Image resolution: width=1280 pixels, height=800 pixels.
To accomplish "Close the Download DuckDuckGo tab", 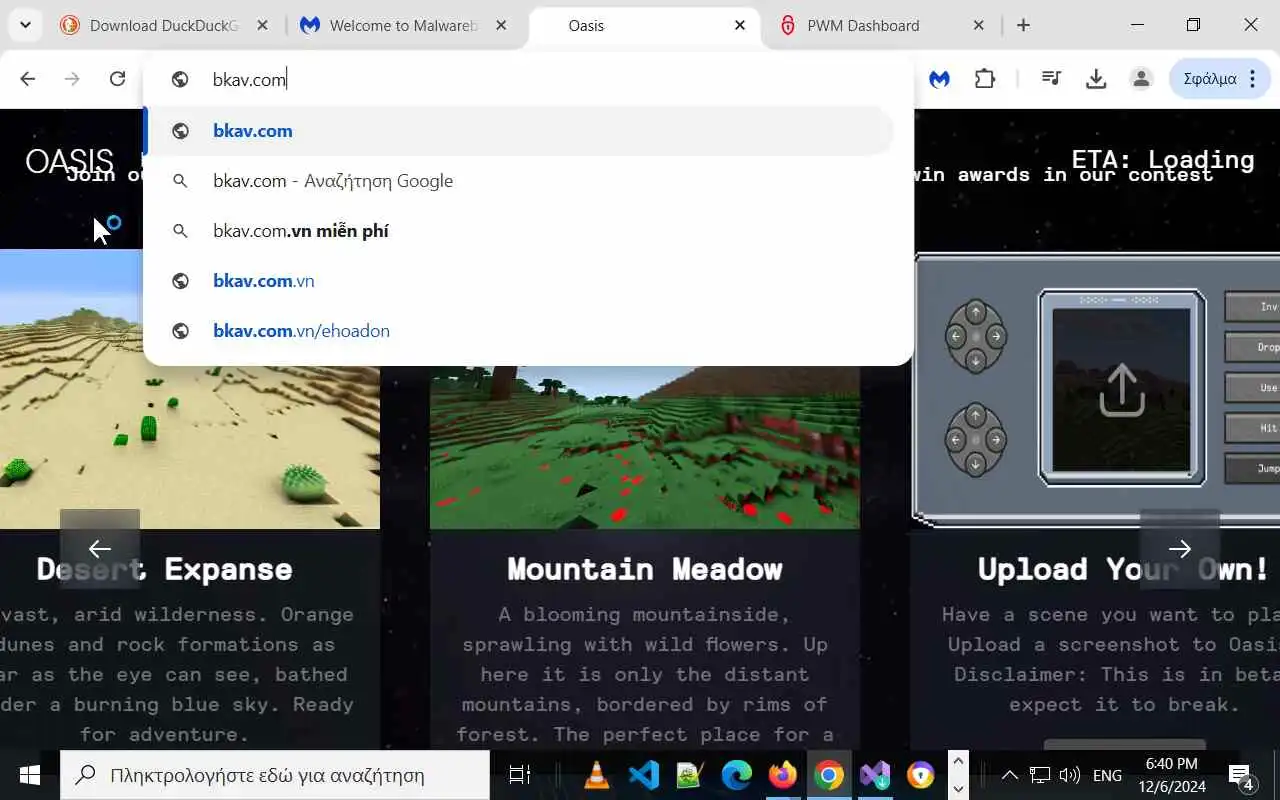I will pyautogui.click(x=262, y=25).
